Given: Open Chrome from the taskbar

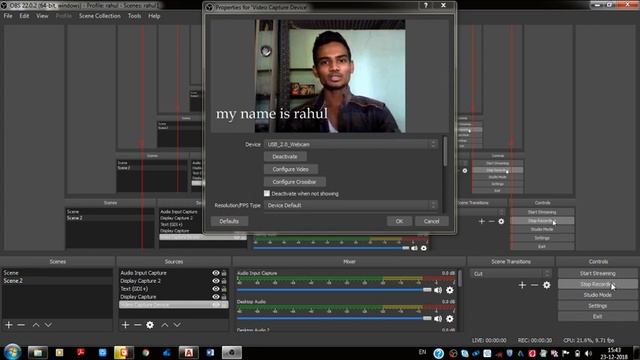Looking at the screenshot, I should click(146, 352).
